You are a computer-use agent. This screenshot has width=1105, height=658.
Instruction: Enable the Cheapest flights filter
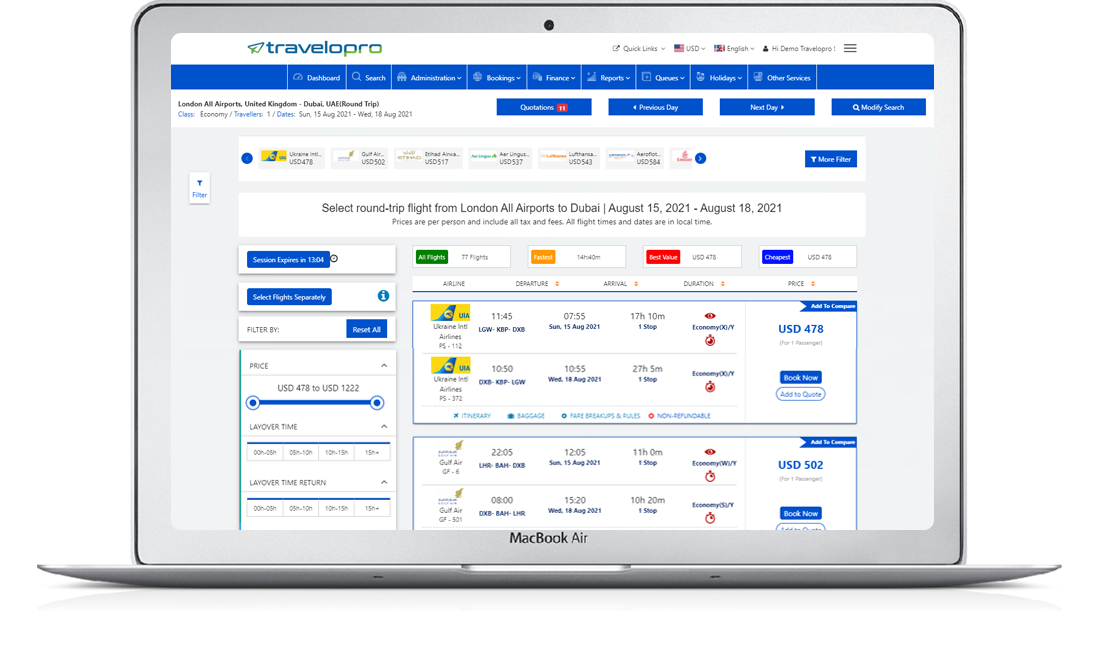click(x=777, y=257)
